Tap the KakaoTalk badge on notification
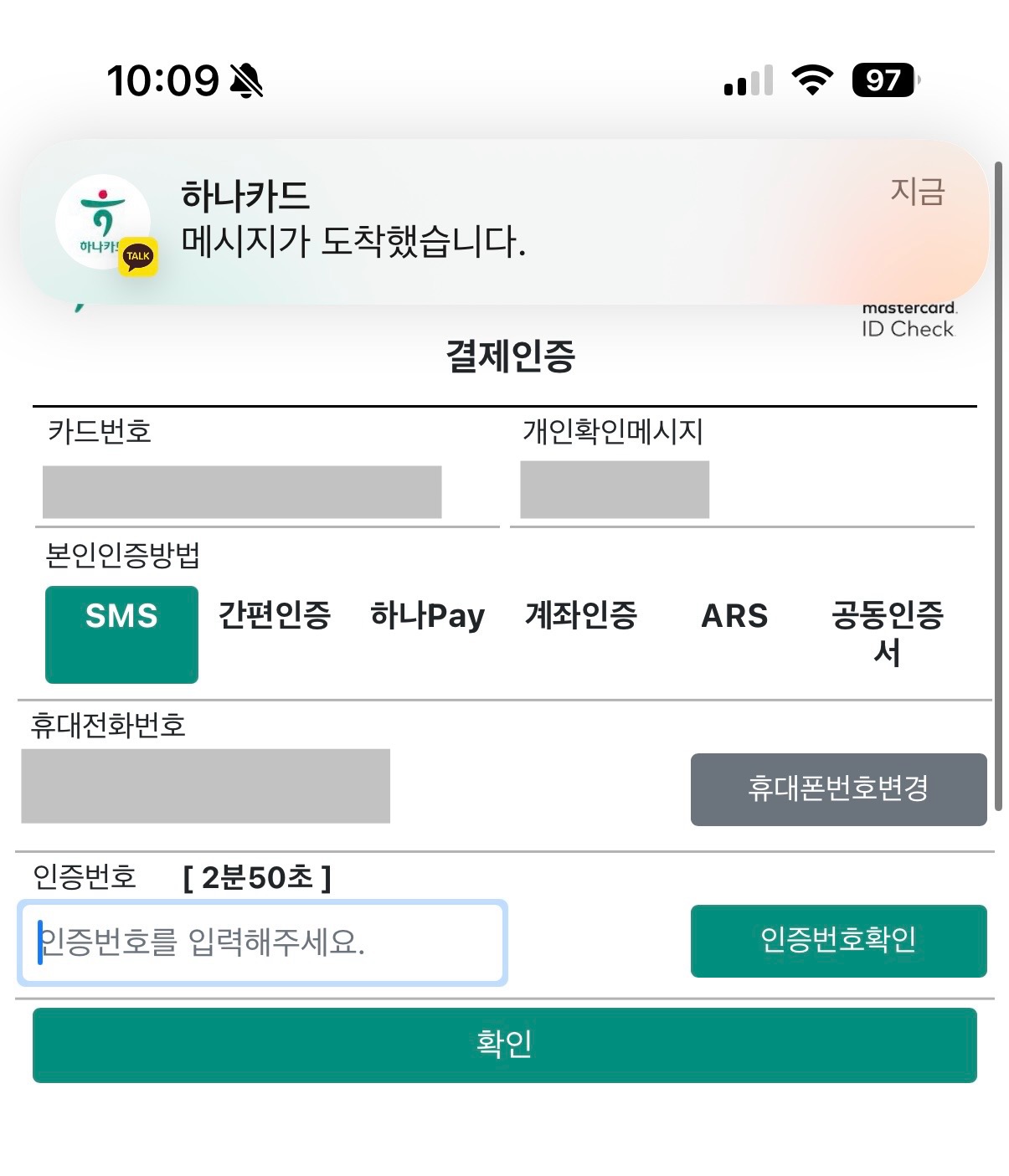Image resolution: width=1009 pixels, height=1176 pixels. (x=139, y=257)
